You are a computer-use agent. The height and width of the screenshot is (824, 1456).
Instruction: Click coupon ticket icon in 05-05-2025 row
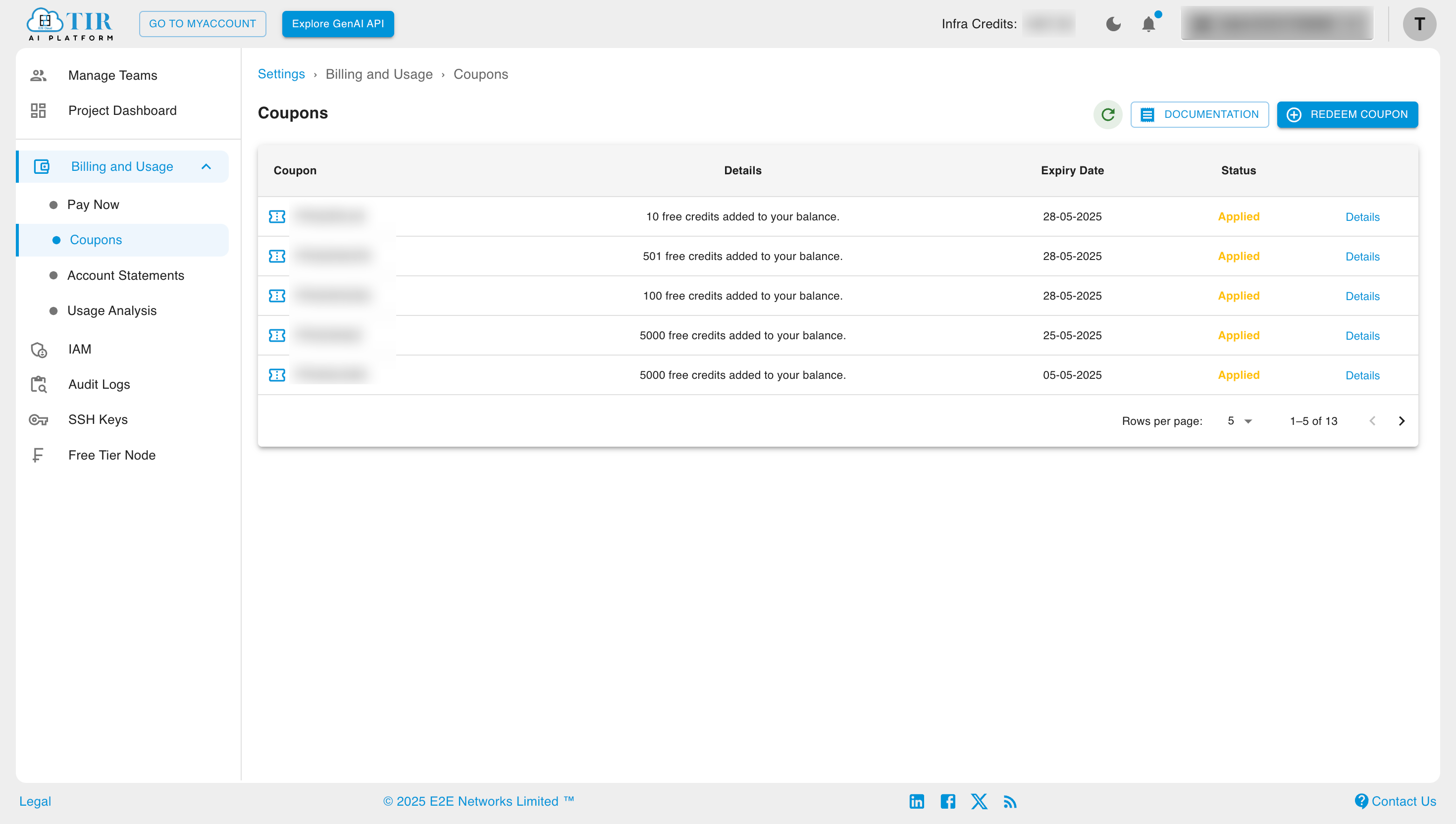[277, 375]
